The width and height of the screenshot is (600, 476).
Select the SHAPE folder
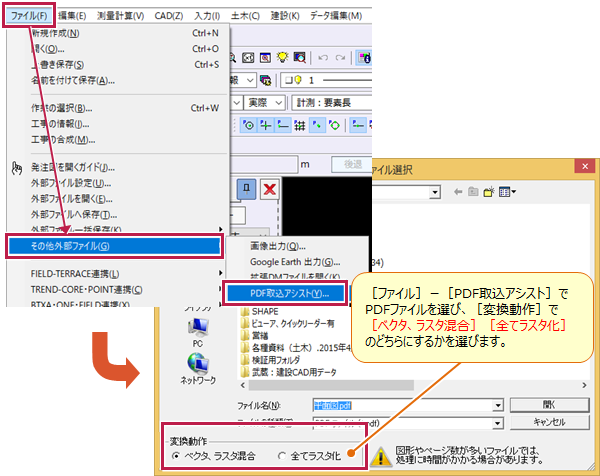(259, 311)
